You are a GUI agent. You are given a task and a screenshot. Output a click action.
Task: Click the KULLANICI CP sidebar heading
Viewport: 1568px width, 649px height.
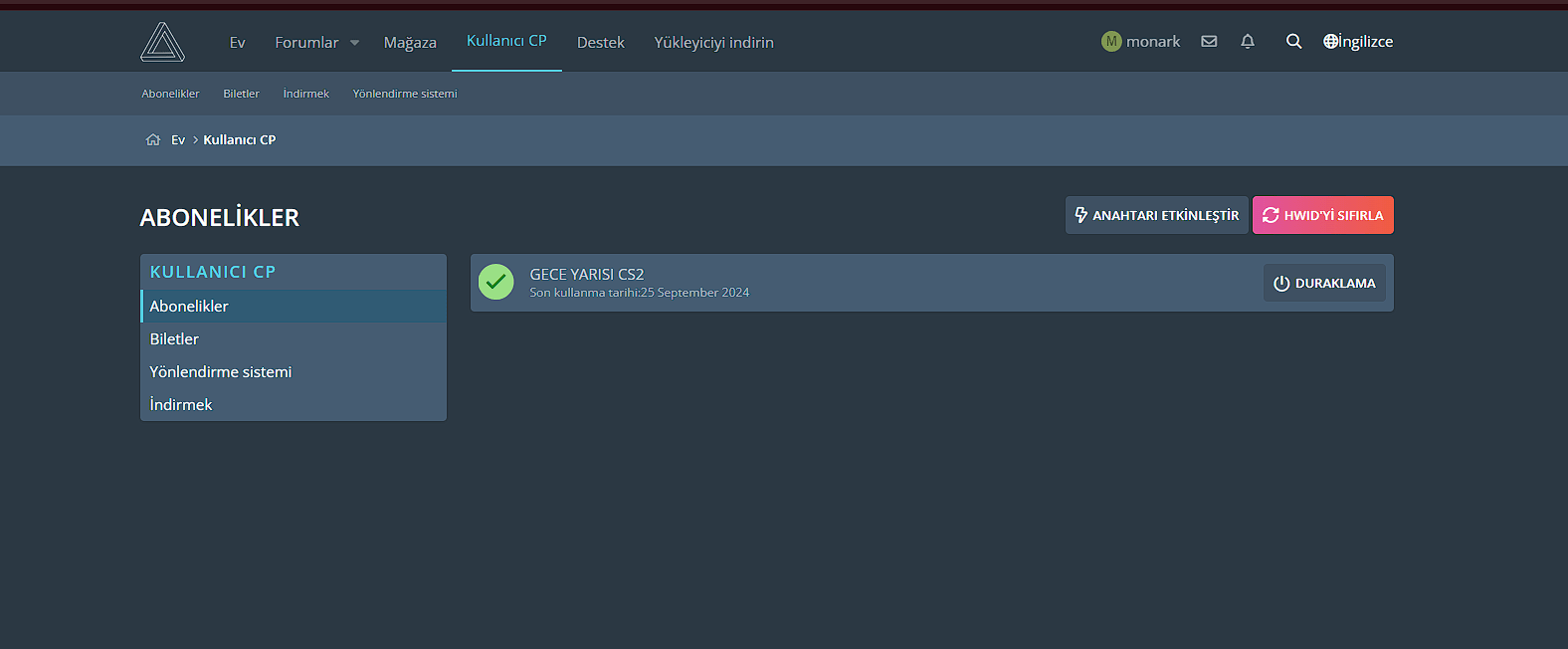[x=213, y=272]
